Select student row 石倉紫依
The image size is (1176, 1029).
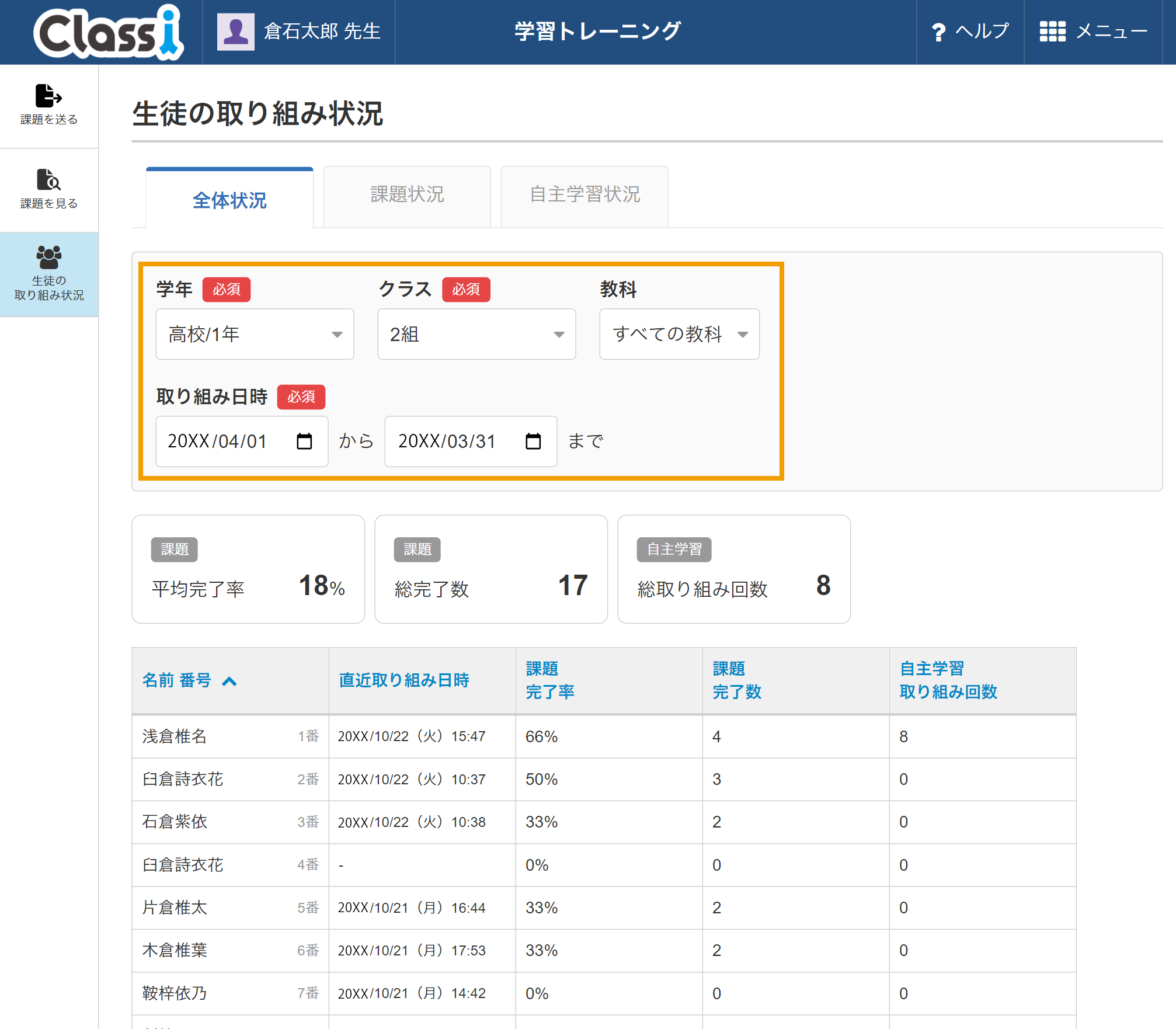pos(604,822)
